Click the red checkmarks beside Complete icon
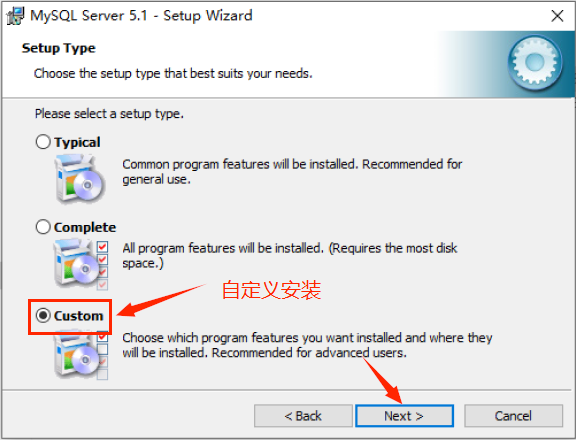Screen dimensions: 576x440 pos(102,265)
